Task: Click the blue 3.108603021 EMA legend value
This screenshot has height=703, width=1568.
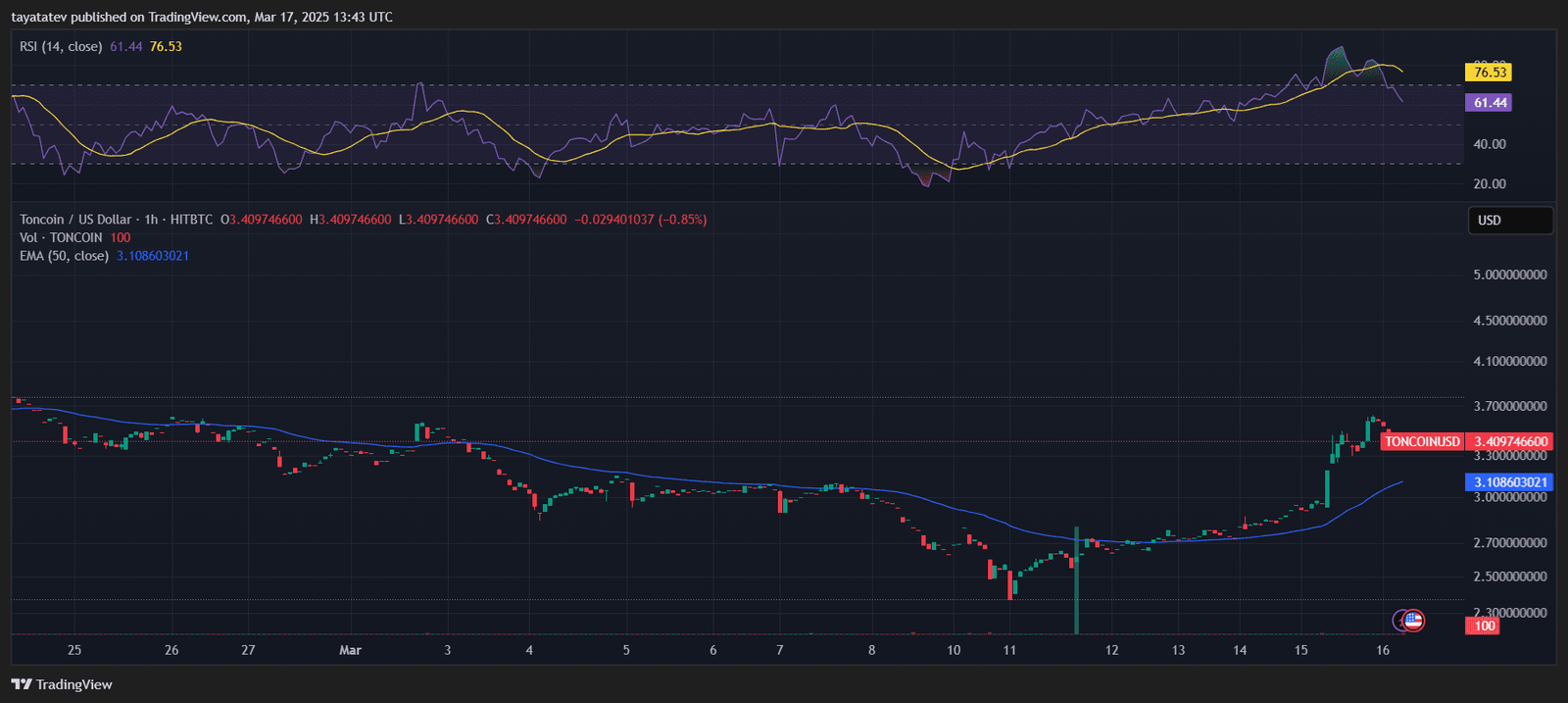Action: pyautogui.click(x=153, y=256)
